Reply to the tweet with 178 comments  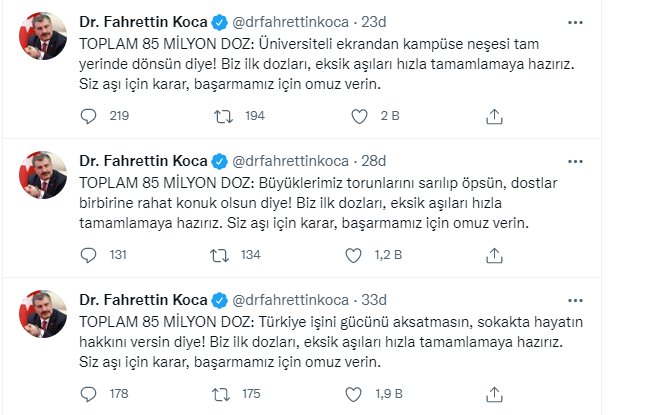pos(88,394)
